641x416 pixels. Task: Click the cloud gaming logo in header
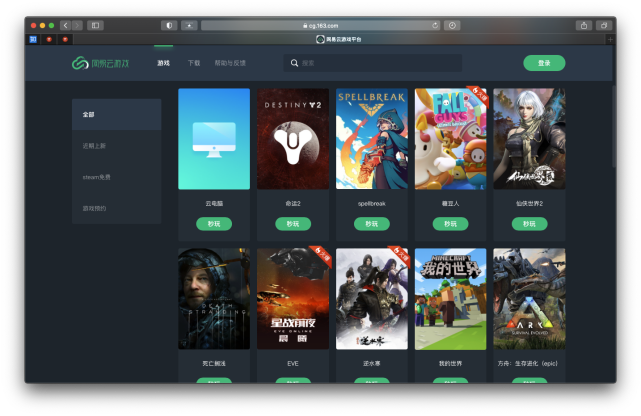[x=101, y=63]
